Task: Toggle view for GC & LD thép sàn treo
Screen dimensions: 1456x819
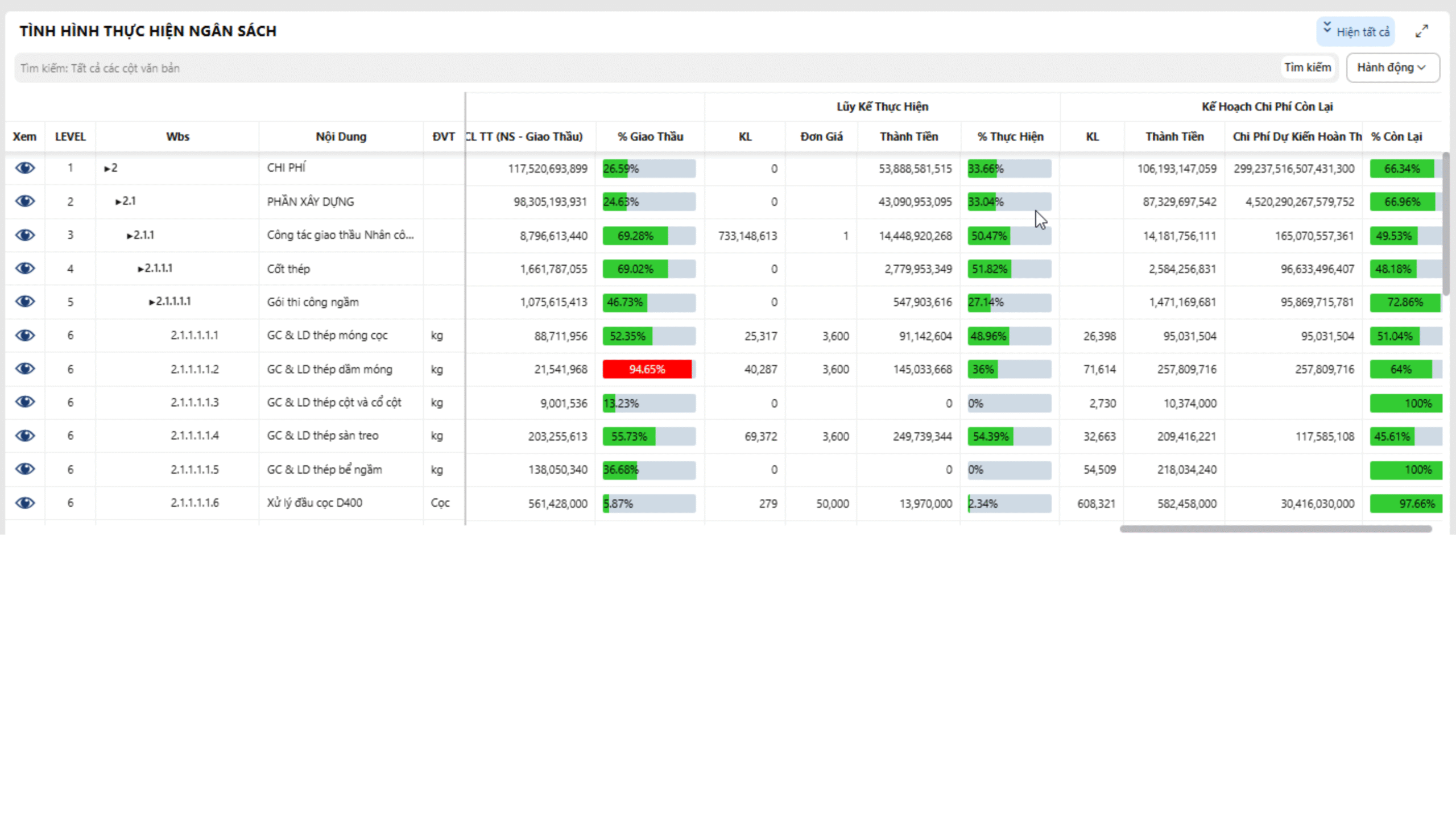Action: 25,436
